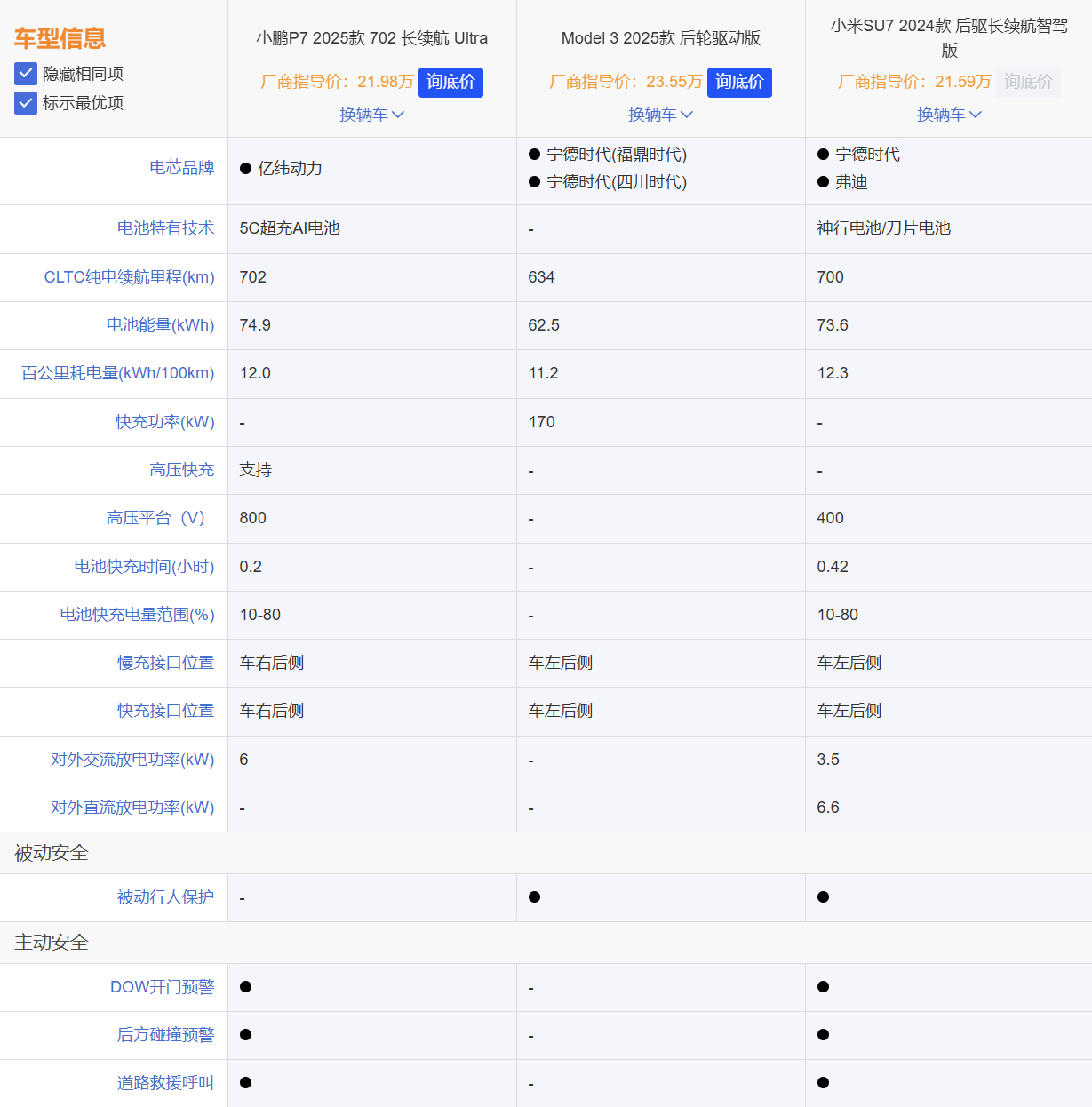Click greyed 询底价 button for 小米SU7
1092x1107 pixels.
(1028, 82)
